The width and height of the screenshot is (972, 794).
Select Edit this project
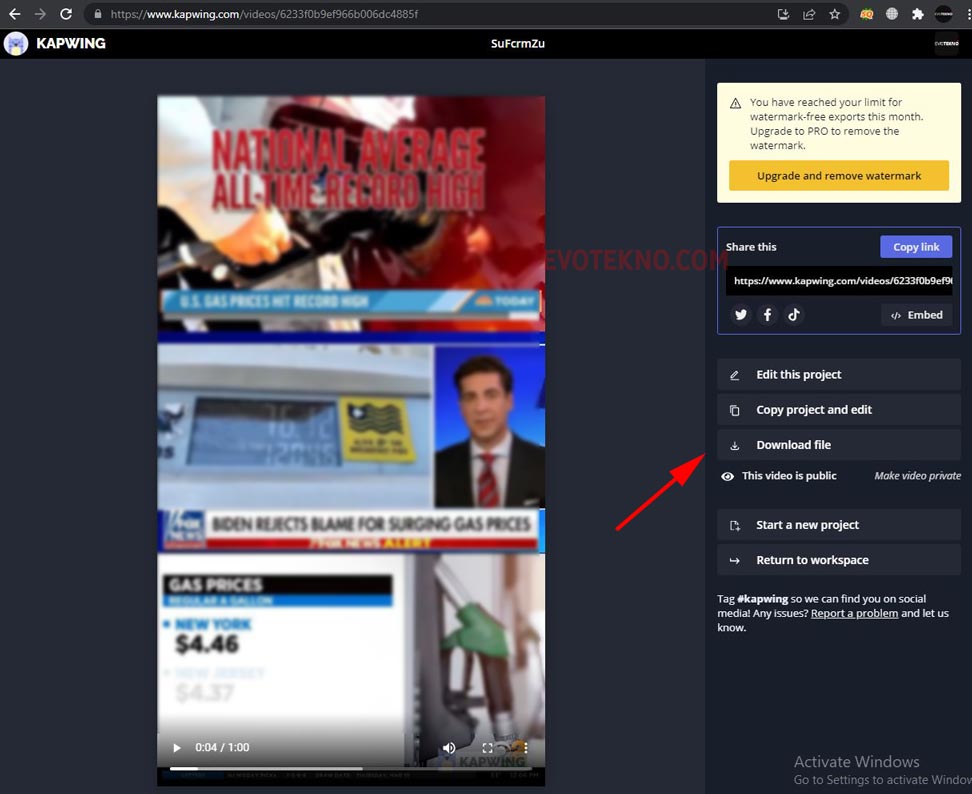pos(838,375)
